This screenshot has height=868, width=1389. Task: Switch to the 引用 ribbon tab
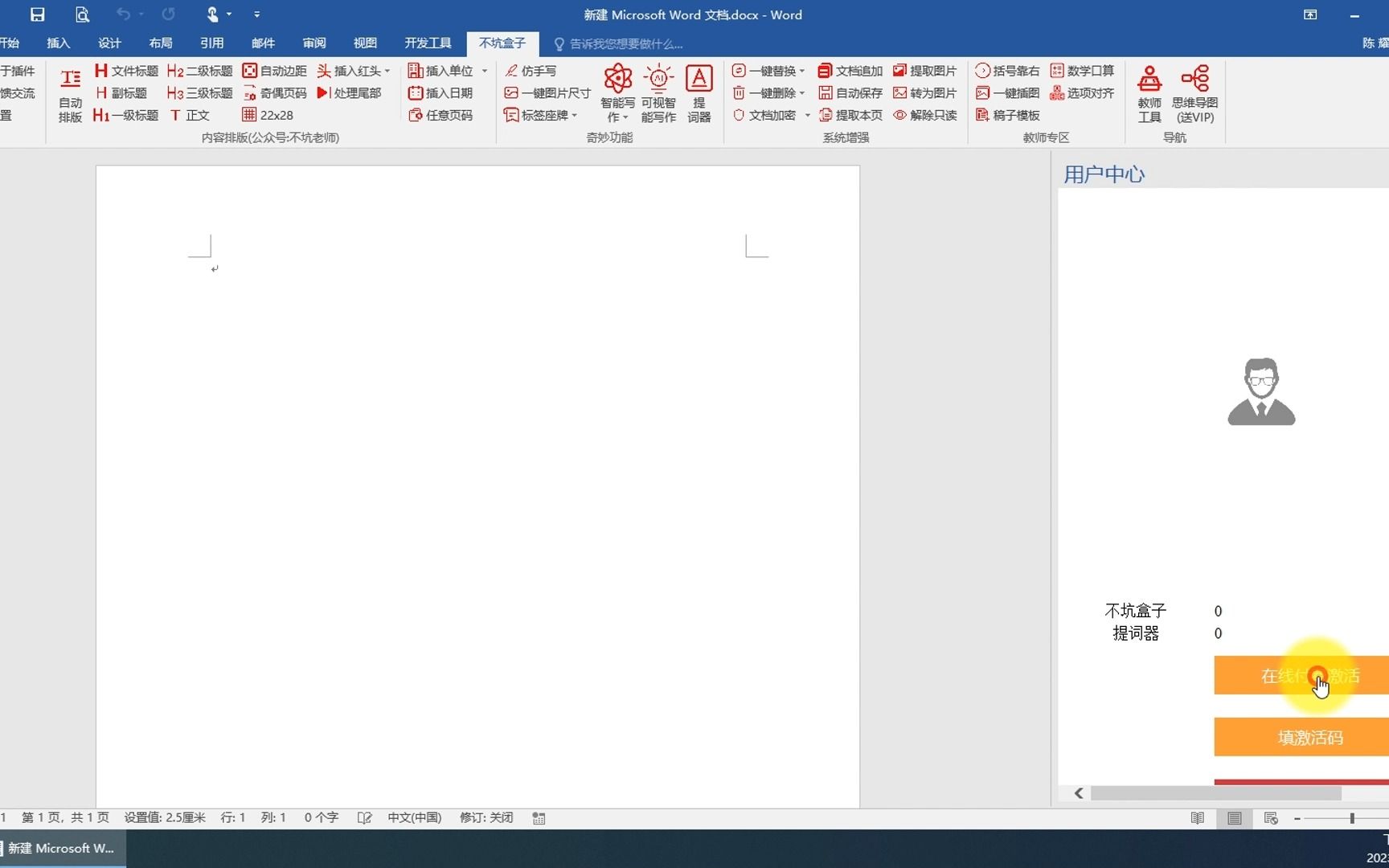pyautogui.click(x=212, y=43)
